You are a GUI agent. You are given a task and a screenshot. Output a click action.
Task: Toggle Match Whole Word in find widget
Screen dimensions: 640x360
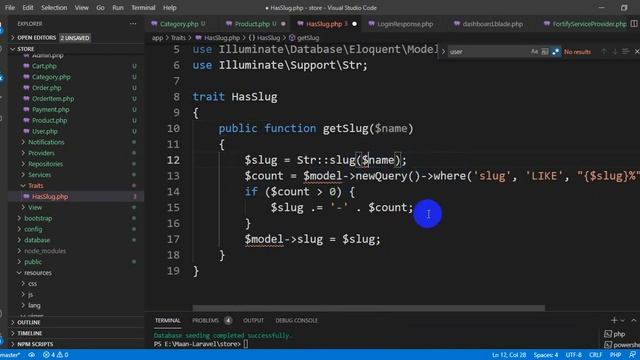click(545, 52)
